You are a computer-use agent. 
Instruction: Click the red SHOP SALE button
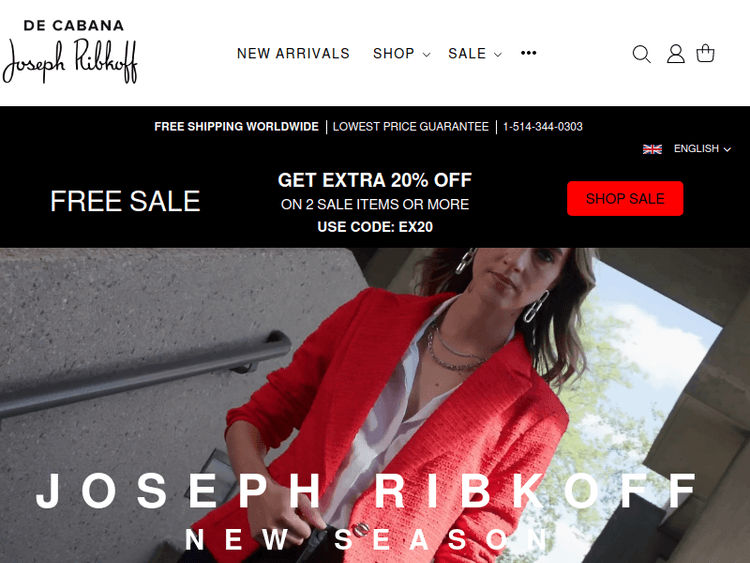coord(625,199)
